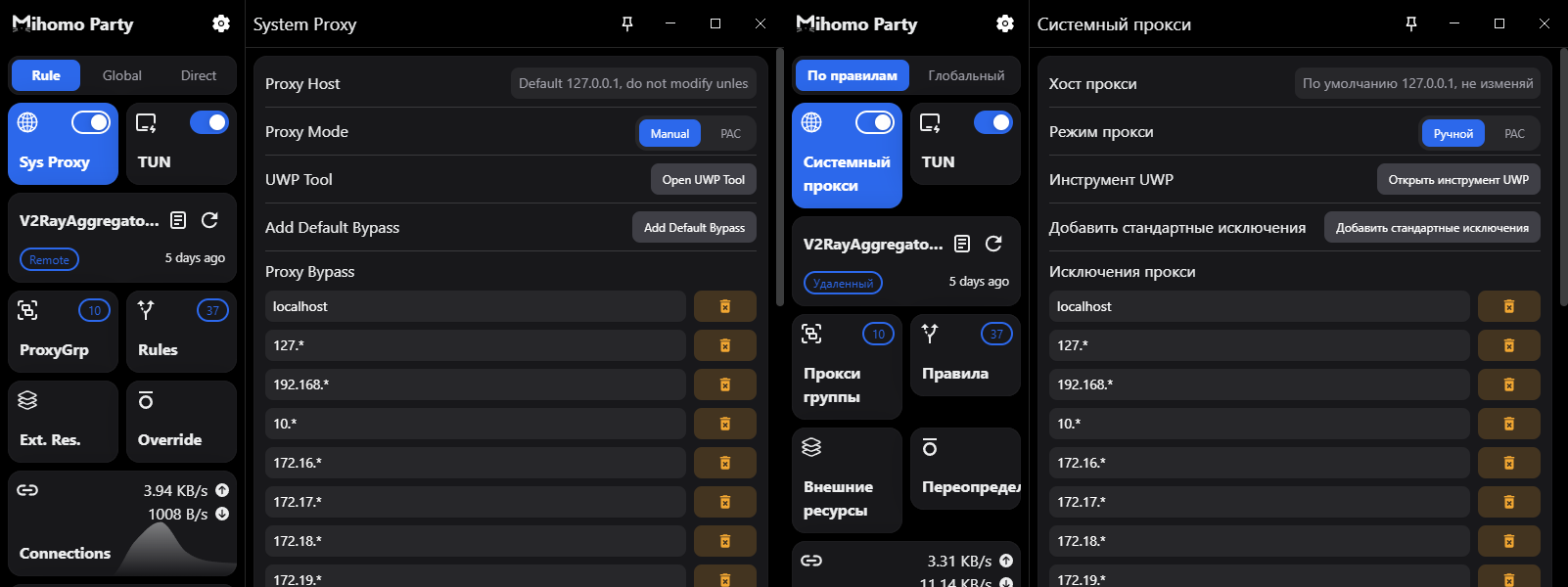Image resolution: width=1568 pixels, height=587 pixels.
Task: Switch to the Global mode tab
Action: click(122, 75)
